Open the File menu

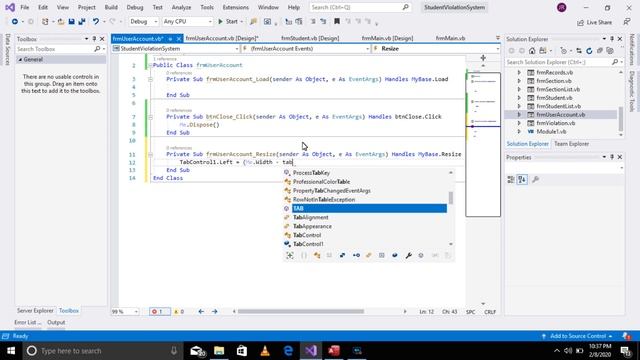point(24,7)
